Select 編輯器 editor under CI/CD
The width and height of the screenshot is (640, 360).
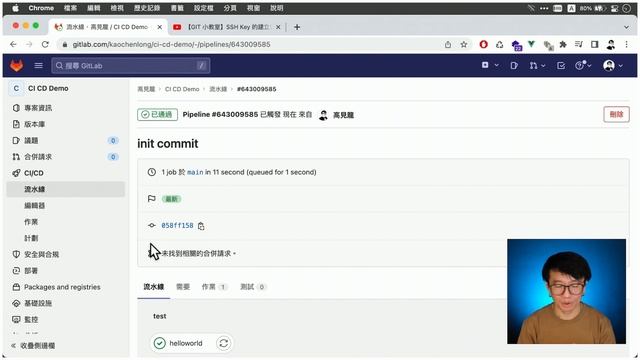[35, 206]
